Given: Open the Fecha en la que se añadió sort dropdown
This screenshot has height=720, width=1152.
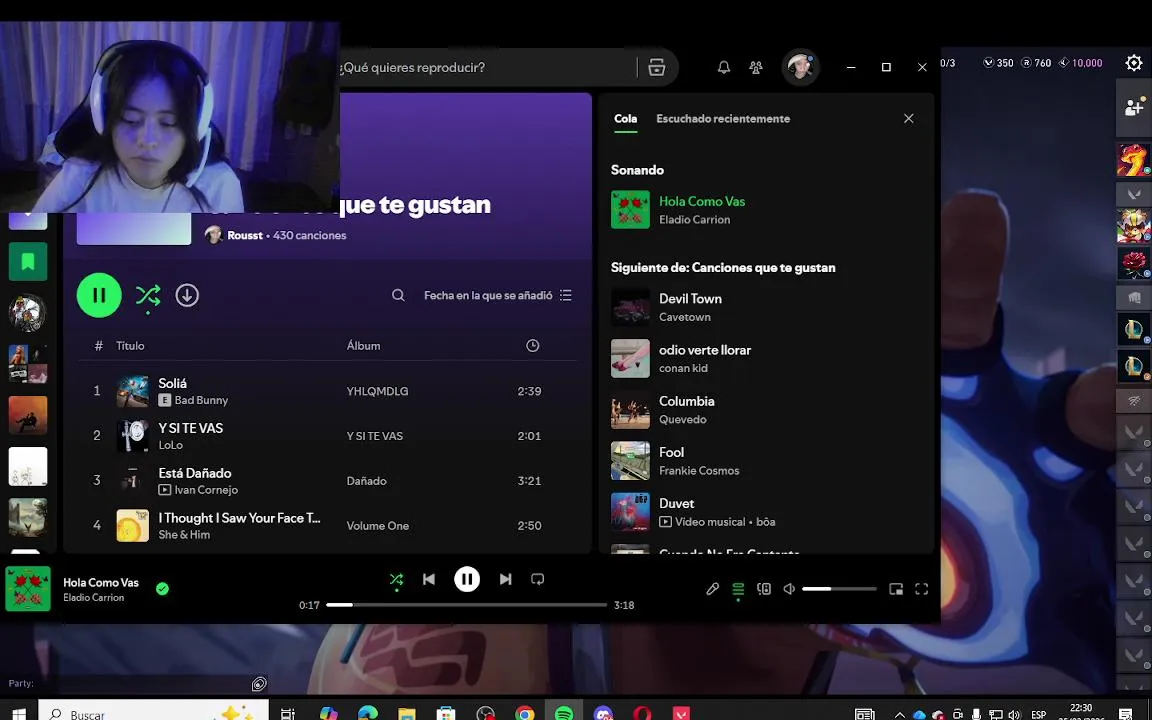Looking at the screenshot, I should point(497,295).
